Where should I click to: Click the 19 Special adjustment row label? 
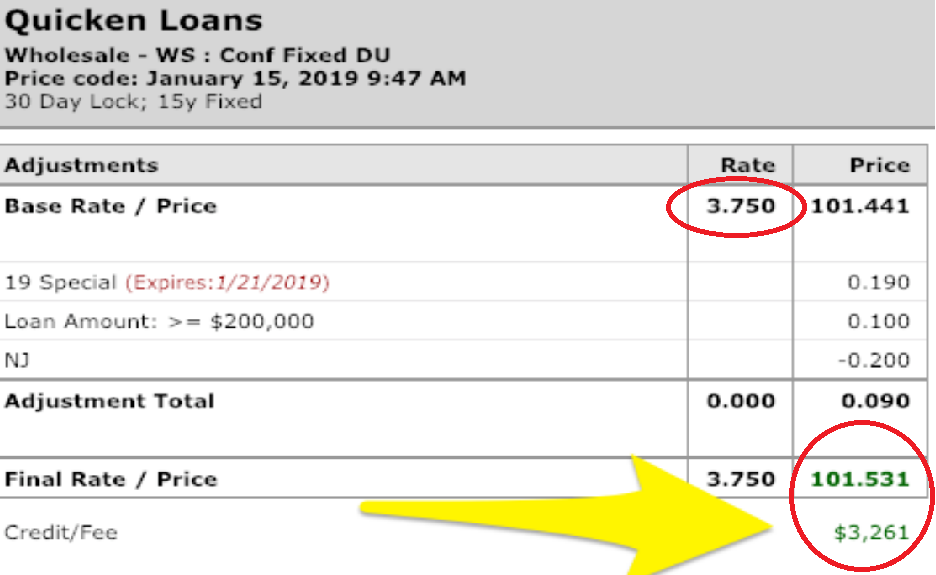click(61, 283)
